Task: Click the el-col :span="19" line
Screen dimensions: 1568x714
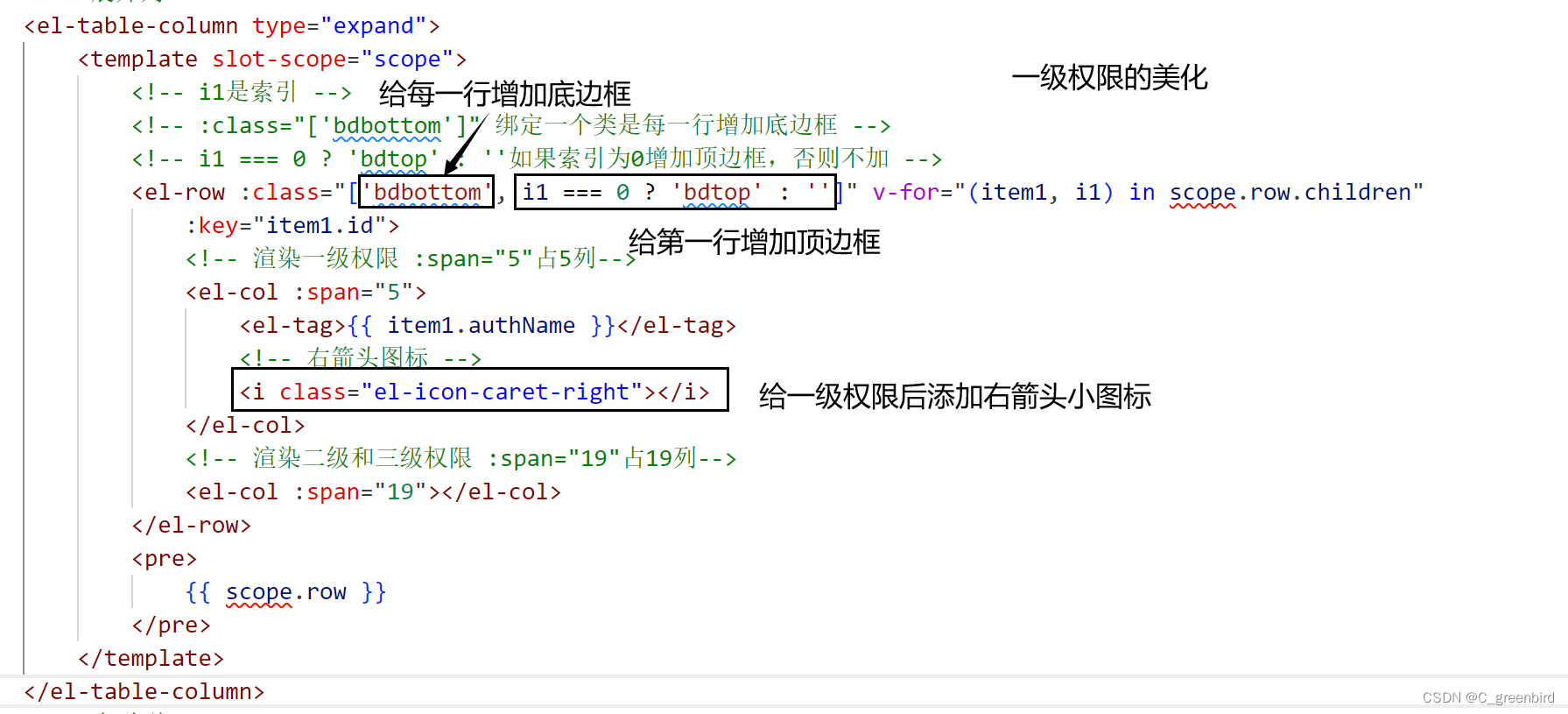Action: [x=373, y=491]
